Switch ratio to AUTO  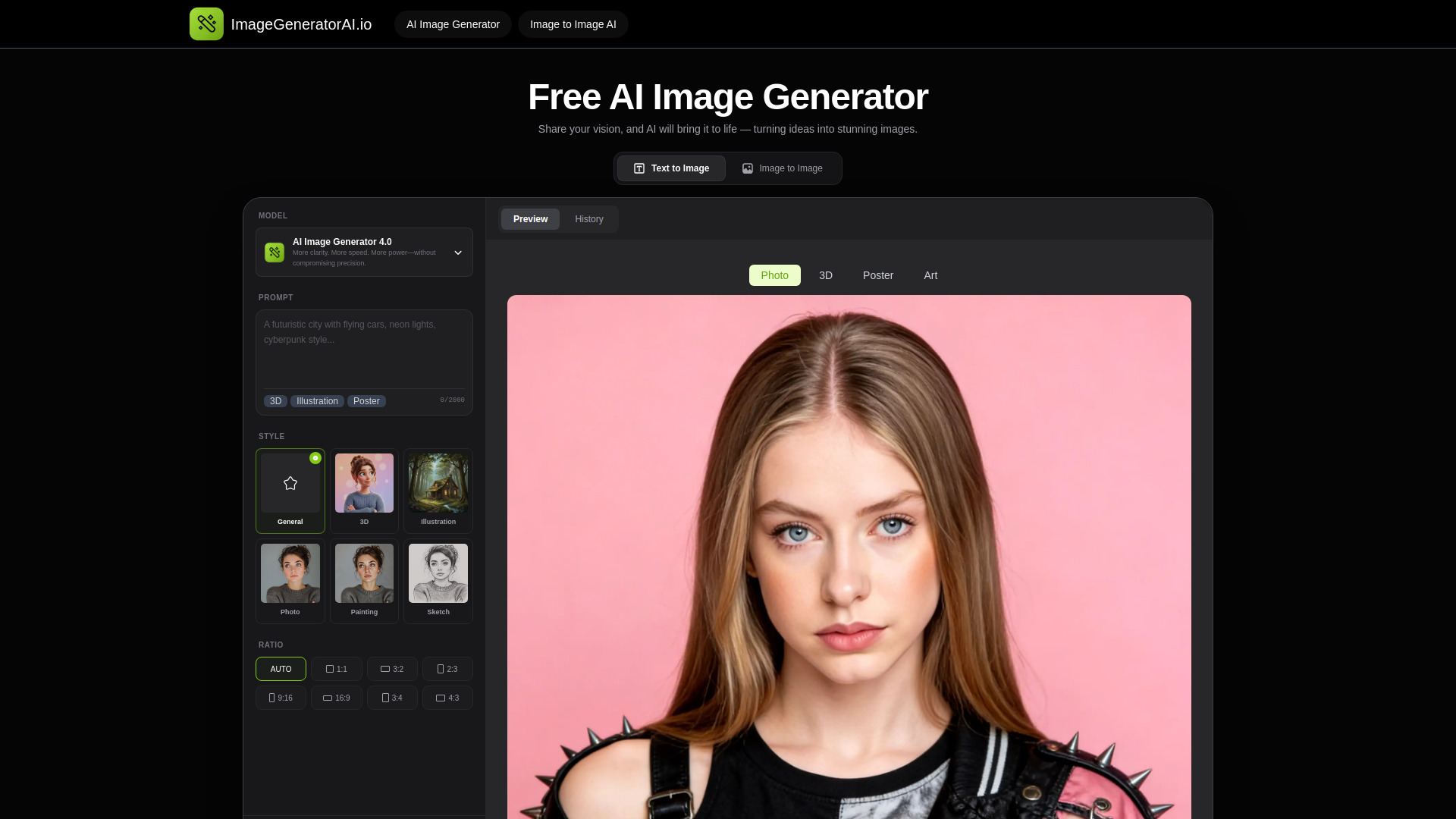[280, 669]
